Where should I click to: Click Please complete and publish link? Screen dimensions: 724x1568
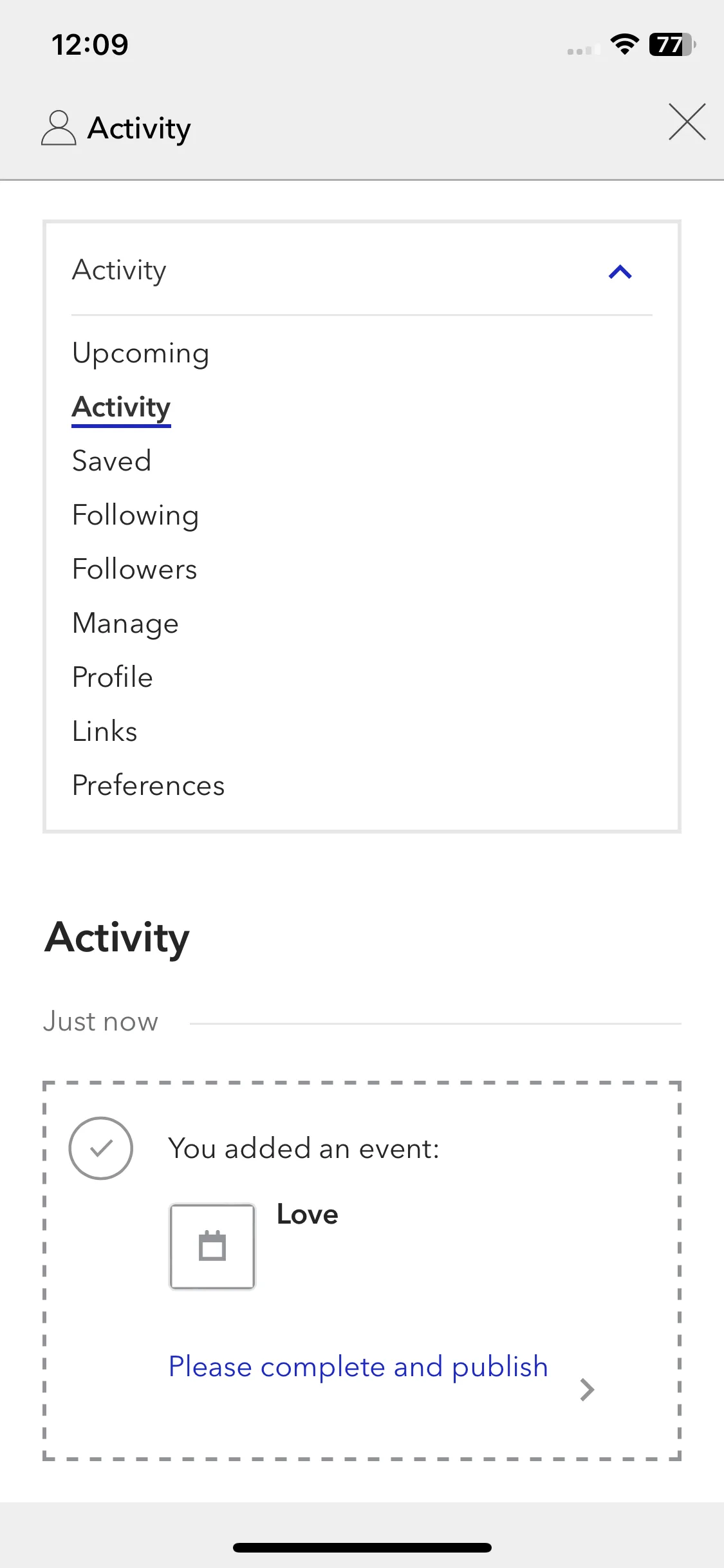358,1367
